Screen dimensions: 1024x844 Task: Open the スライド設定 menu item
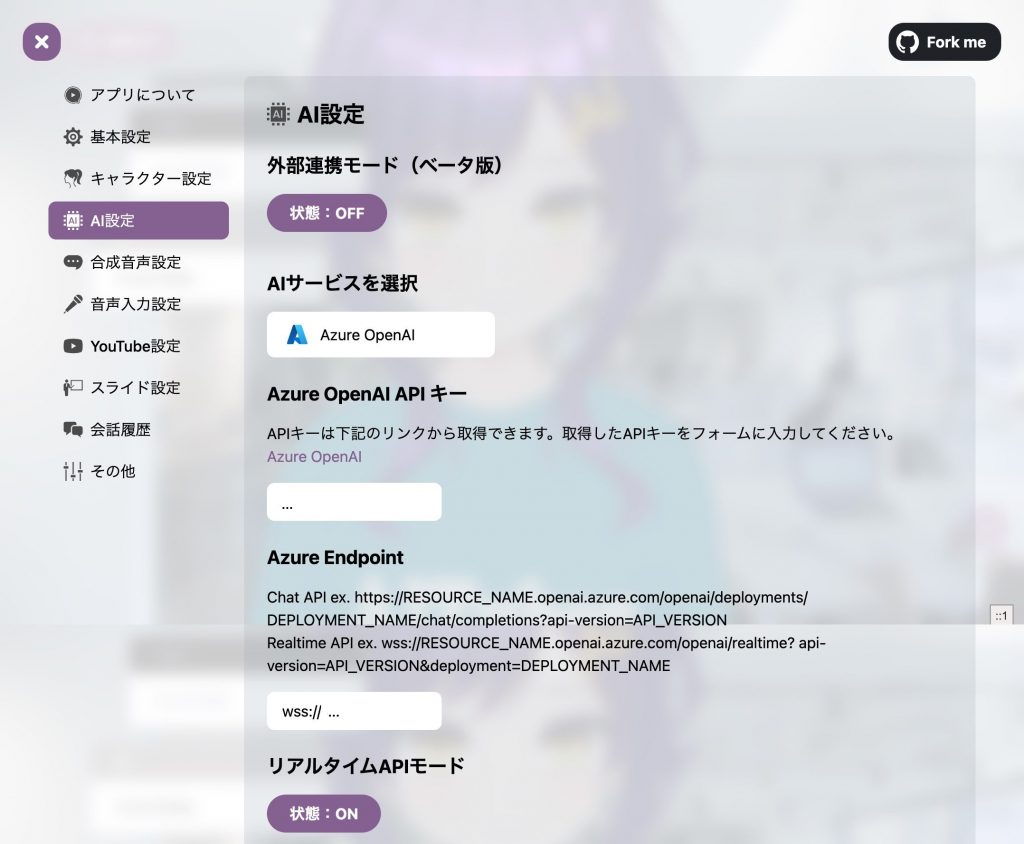point(138,387)
